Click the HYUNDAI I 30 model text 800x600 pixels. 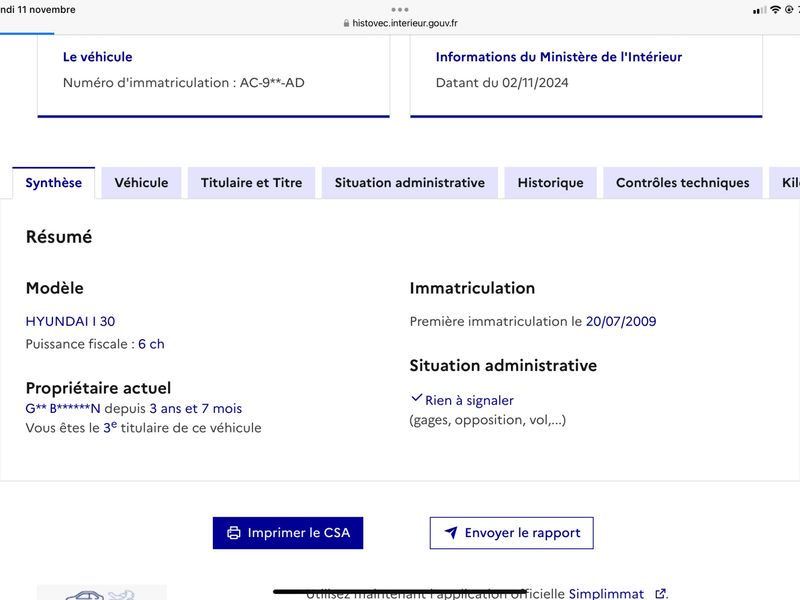[70, 321]
